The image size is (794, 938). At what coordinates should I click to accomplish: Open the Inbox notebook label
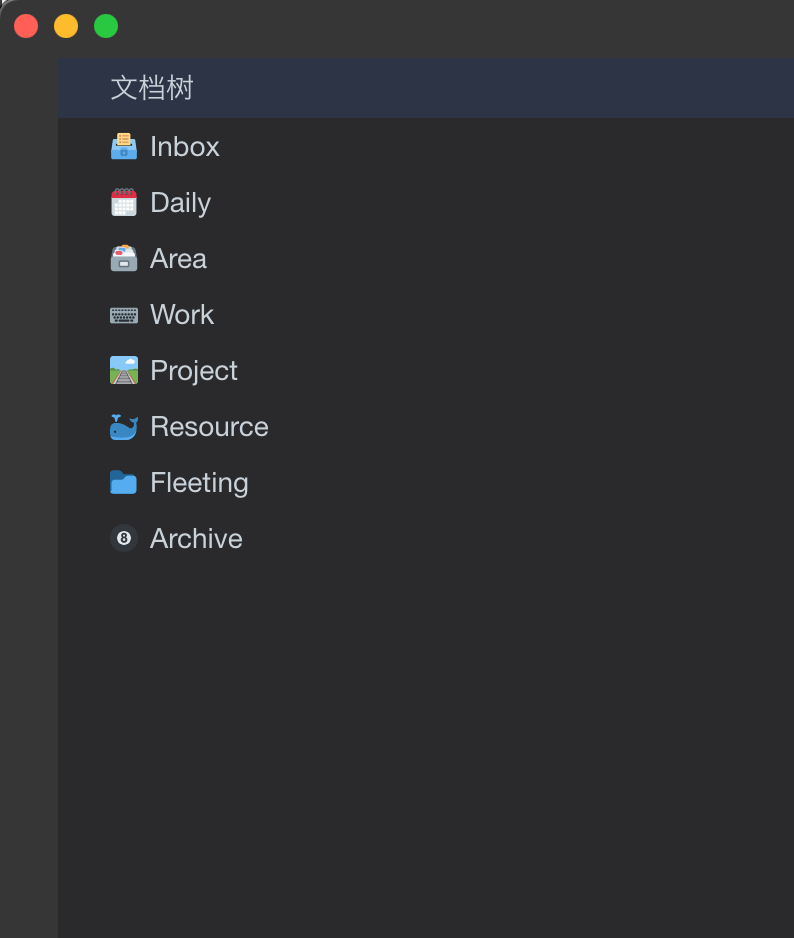click(184, 147)
